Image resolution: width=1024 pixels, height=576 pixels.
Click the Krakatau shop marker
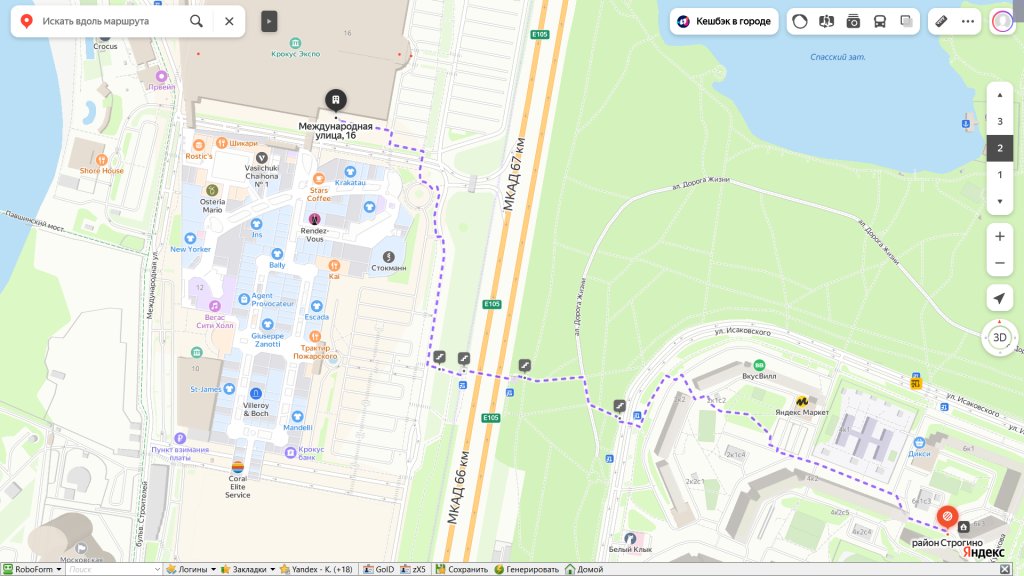[350, 172]
